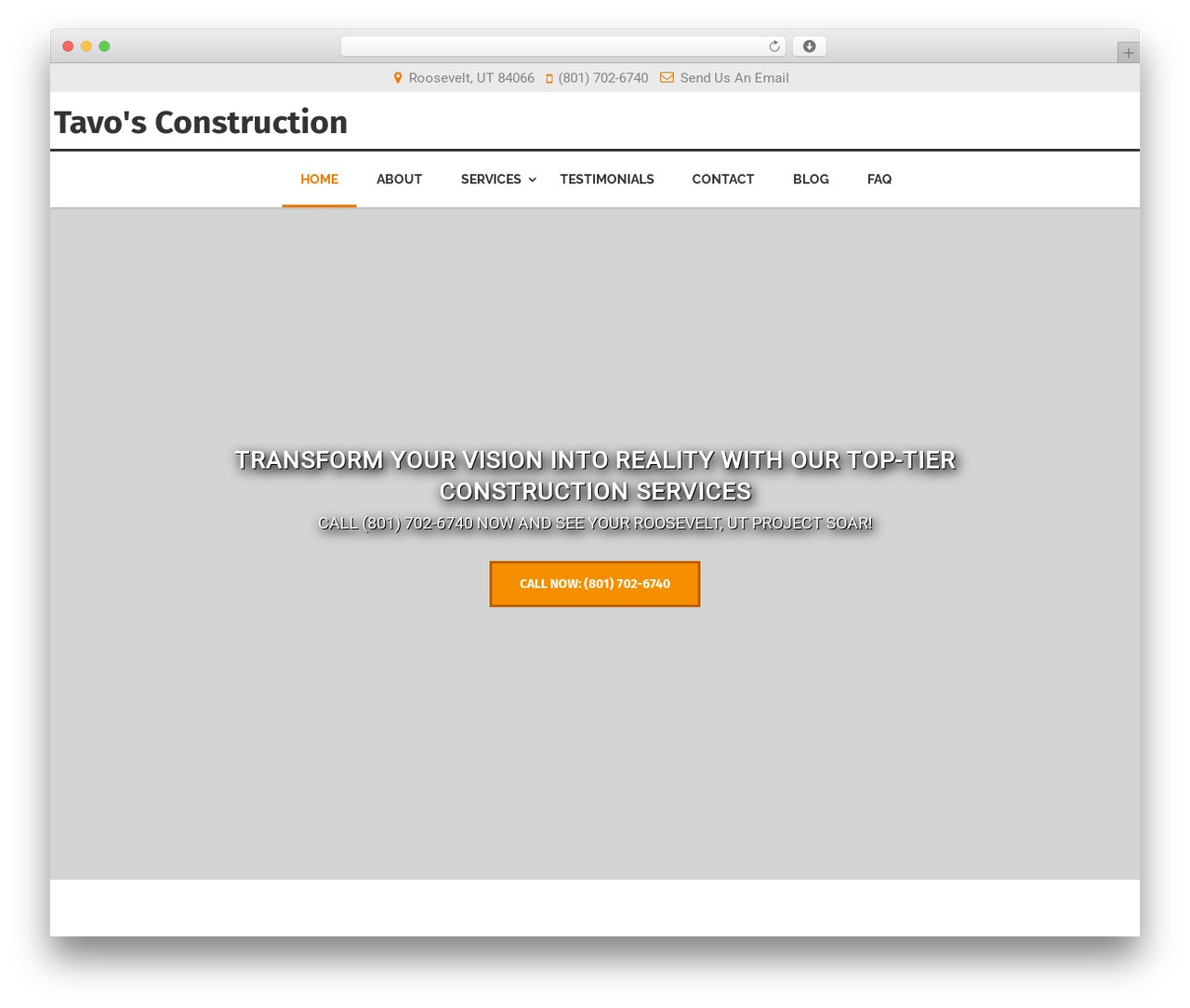
Task: Focus the browser address bar
Action: 562,46
